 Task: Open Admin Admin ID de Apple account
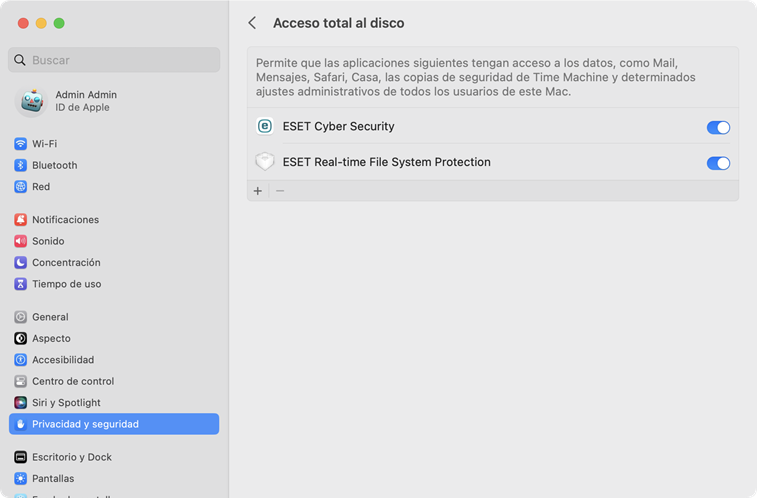[85, 101]
